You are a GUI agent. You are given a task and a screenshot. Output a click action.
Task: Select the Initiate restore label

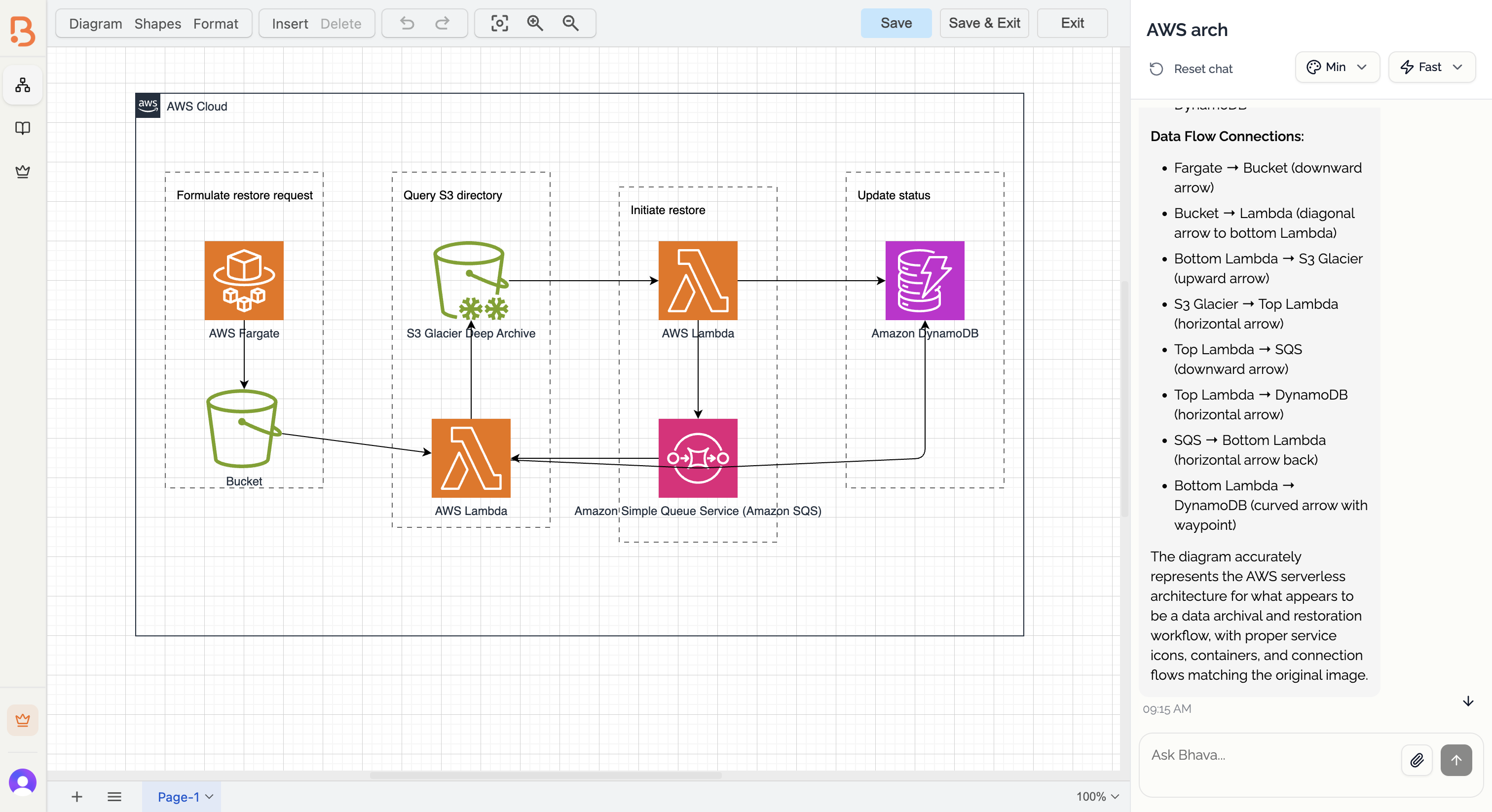[x=668, y=210]
